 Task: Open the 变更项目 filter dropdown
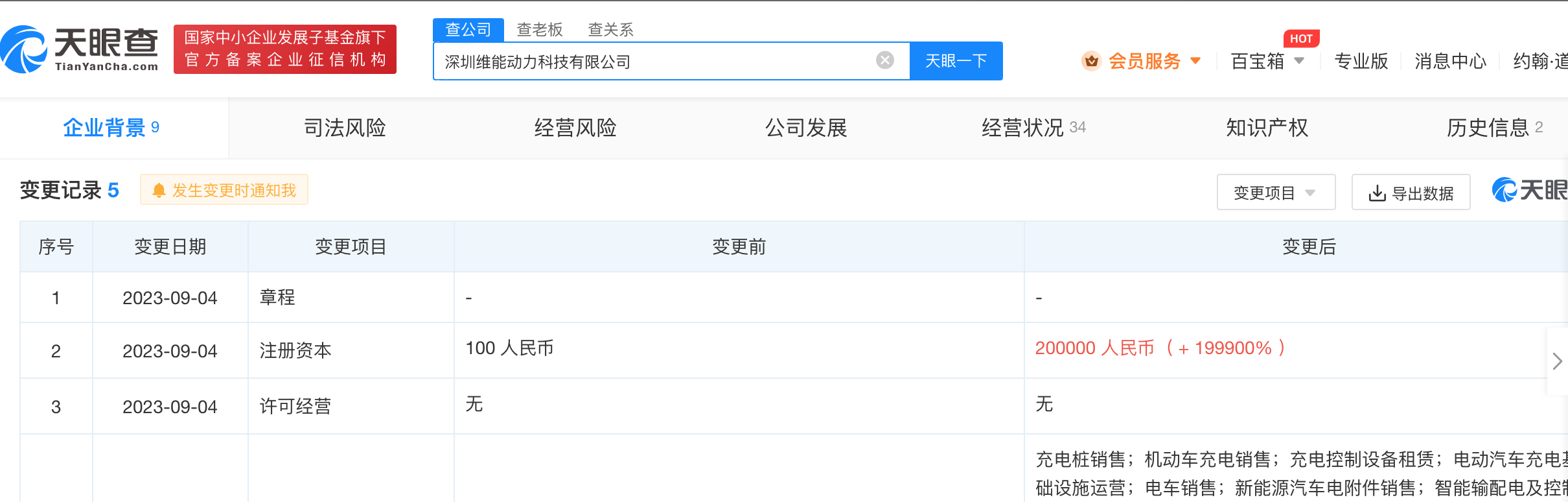tap(1275, 193)
